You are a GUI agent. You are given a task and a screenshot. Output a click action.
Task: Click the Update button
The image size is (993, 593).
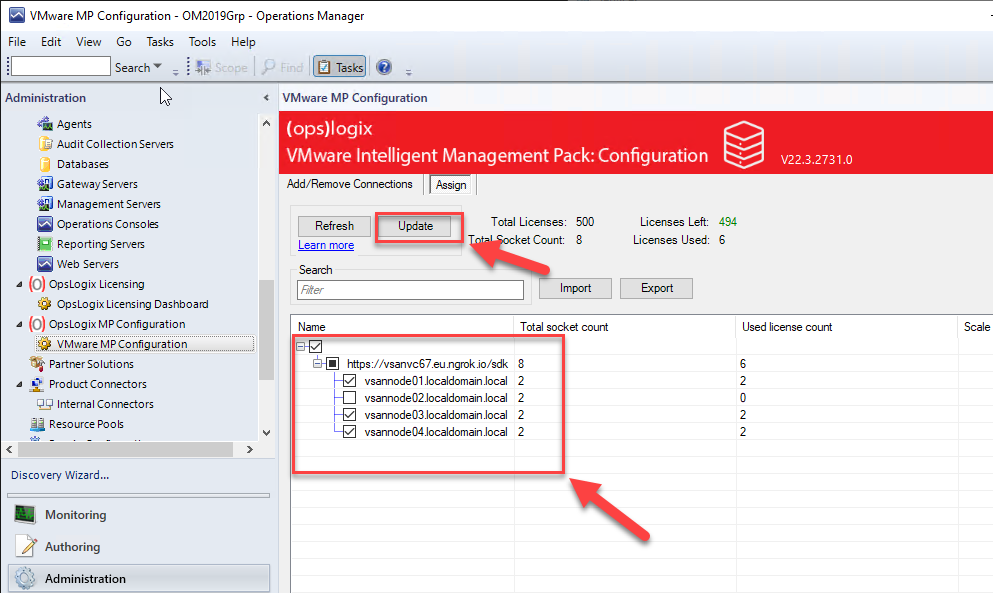pos(415,226)
